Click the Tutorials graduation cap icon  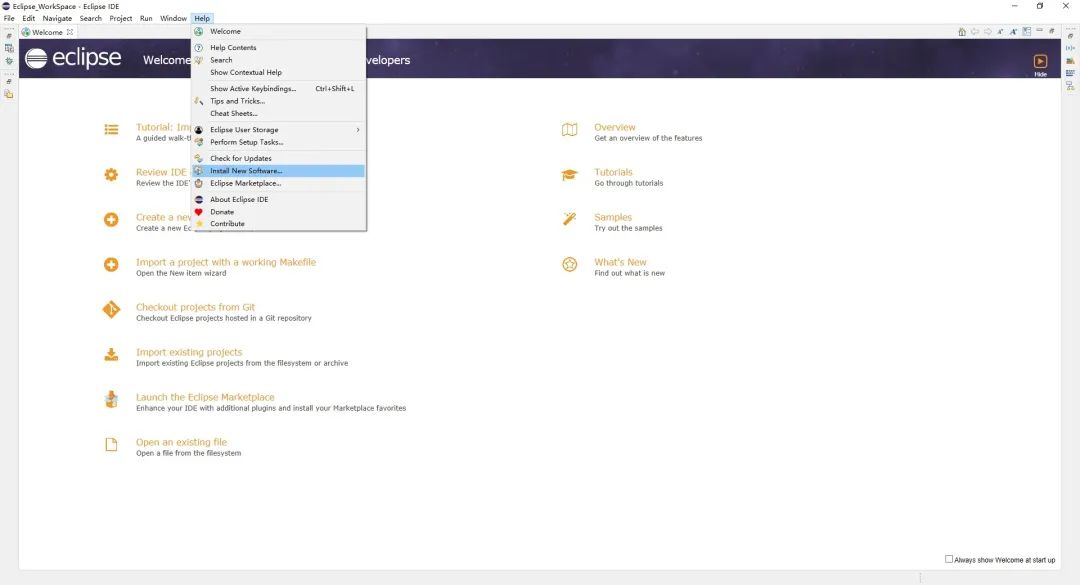pos(570,175)
